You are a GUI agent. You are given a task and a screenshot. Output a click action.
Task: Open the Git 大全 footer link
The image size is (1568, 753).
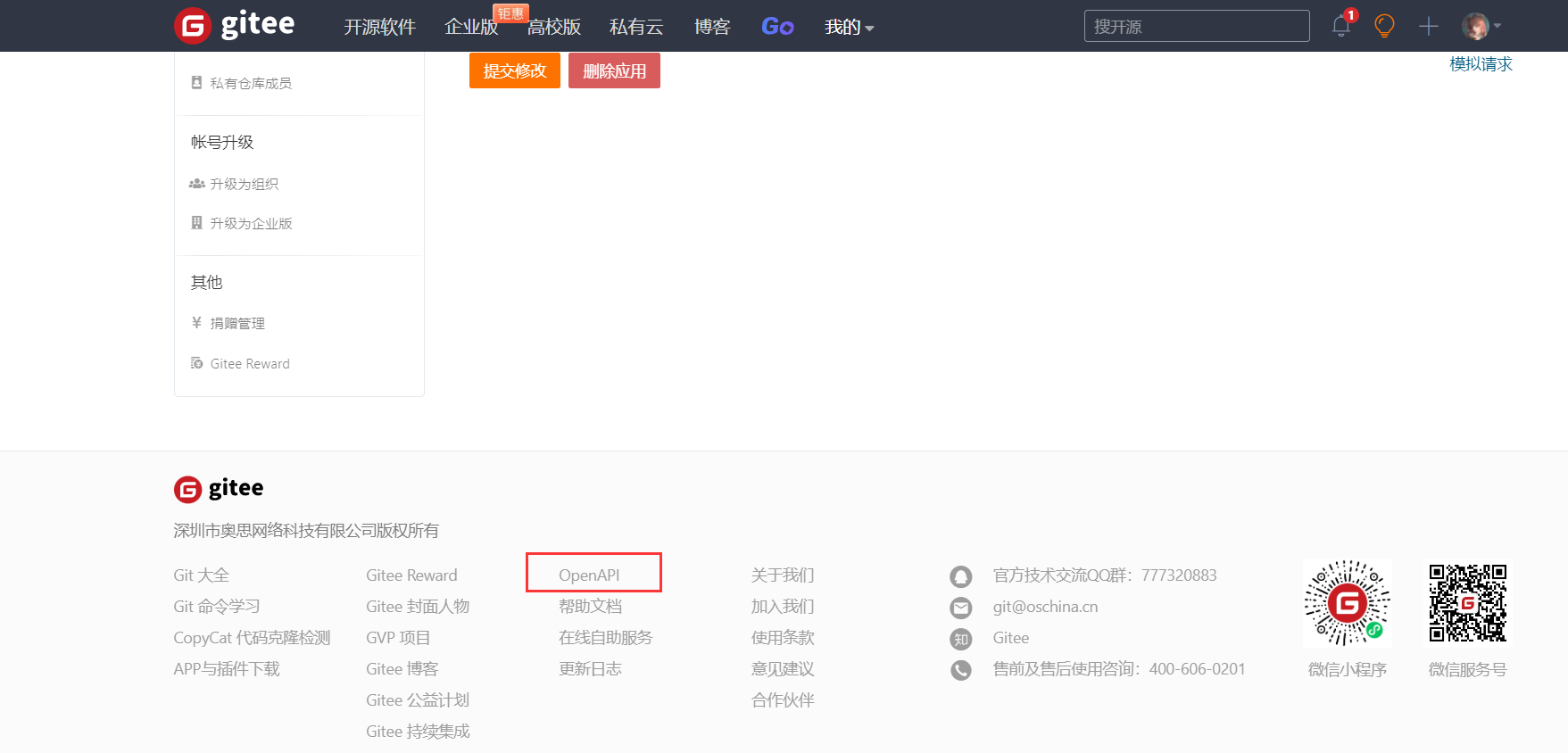pyautogui.click(x=202, y=575)
